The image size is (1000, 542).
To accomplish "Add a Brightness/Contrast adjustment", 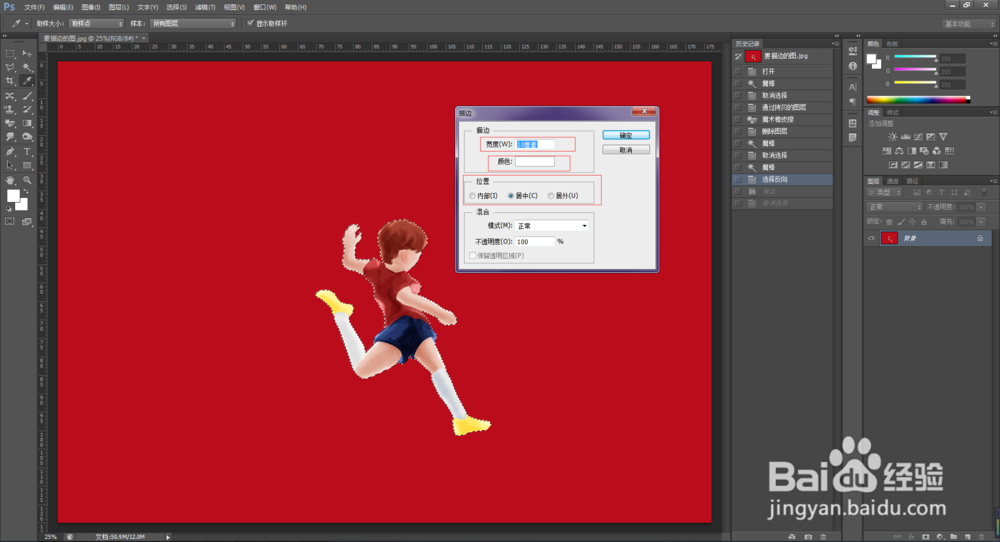I will [x=892, y=136].
